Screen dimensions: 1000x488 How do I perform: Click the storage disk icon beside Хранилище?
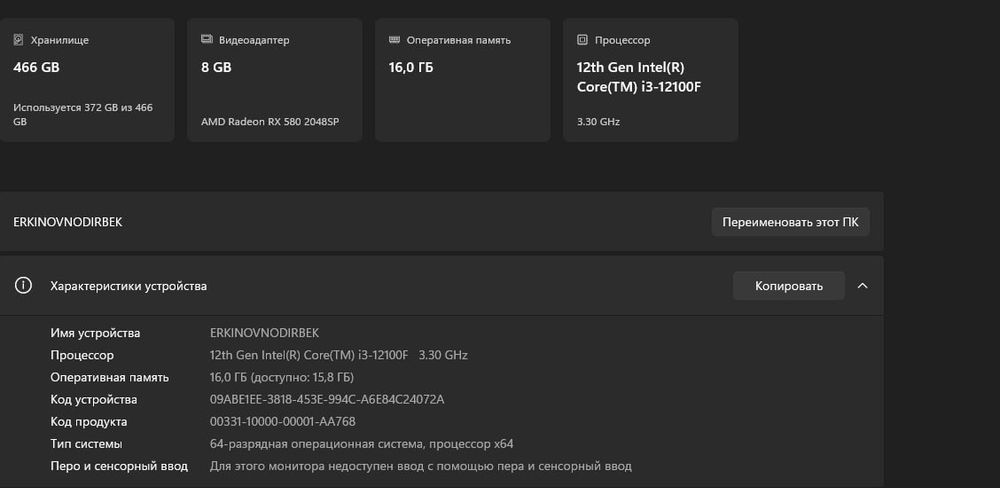click(18, 40)
